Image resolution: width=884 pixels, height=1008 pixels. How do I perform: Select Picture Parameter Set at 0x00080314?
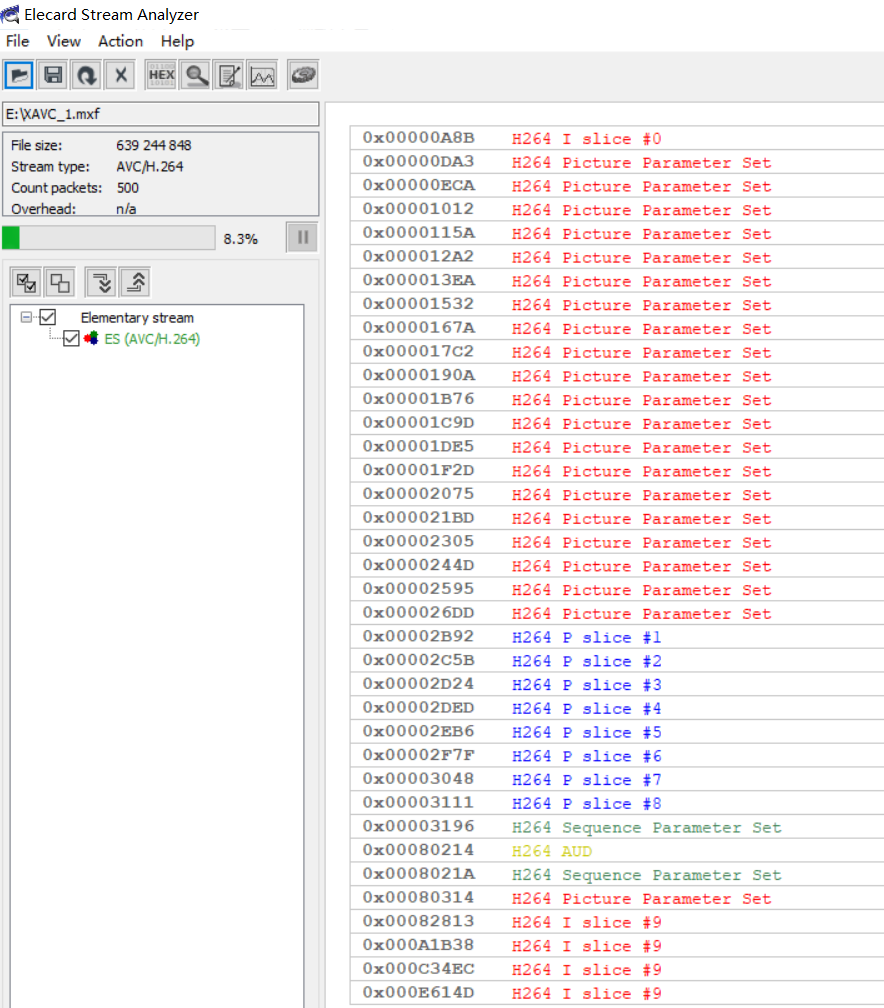click(x=617, y=899)
